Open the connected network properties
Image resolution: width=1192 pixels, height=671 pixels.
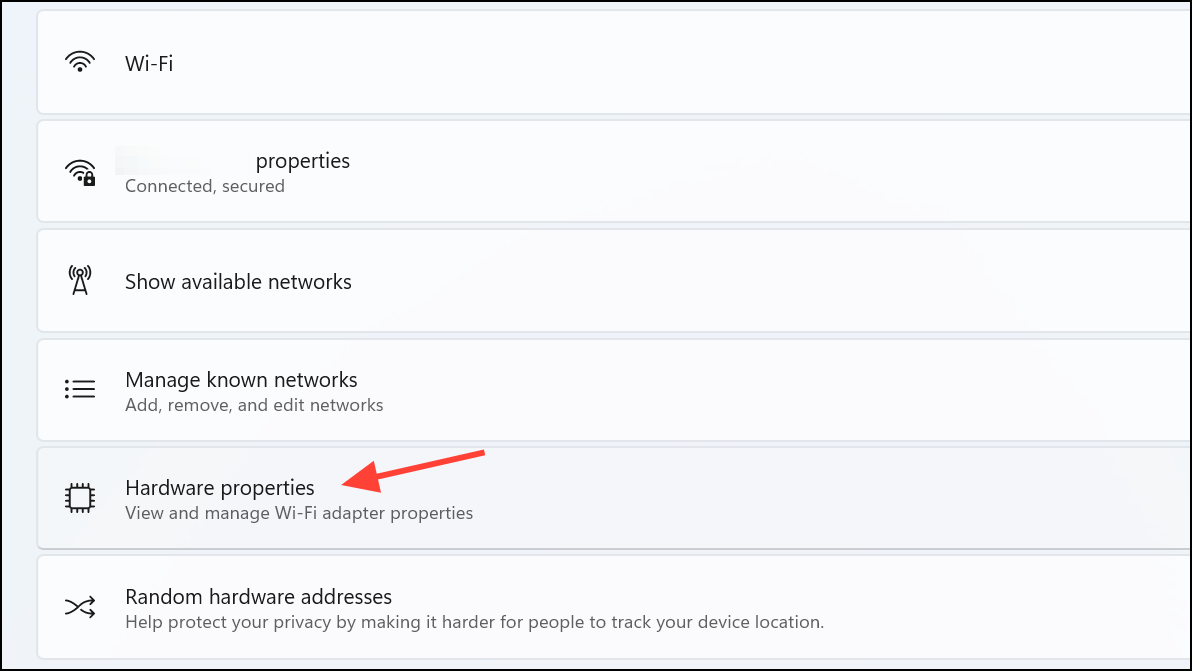614,172
